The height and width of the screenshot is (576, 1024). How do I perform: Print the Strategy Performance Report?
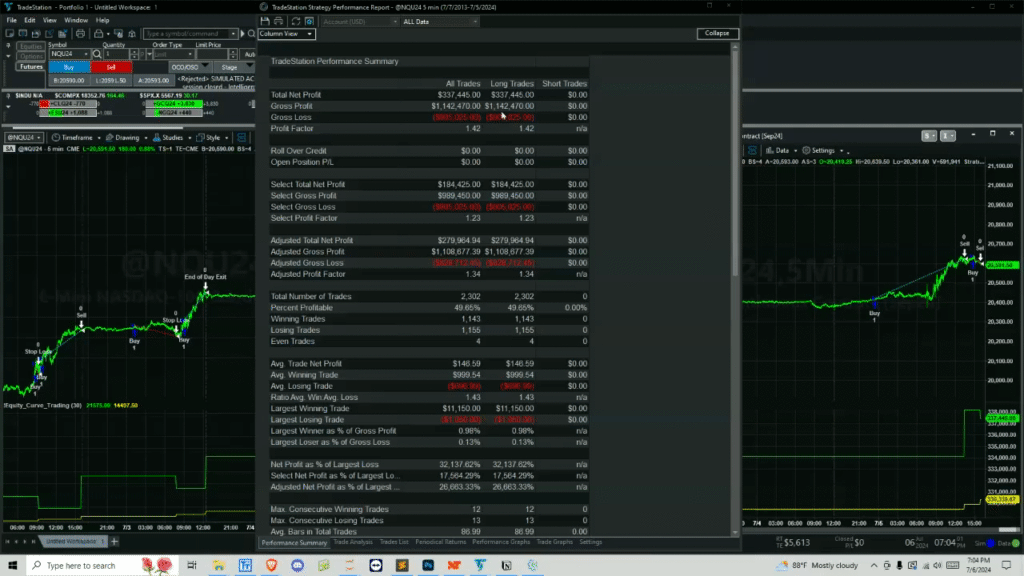click(279, 22)
